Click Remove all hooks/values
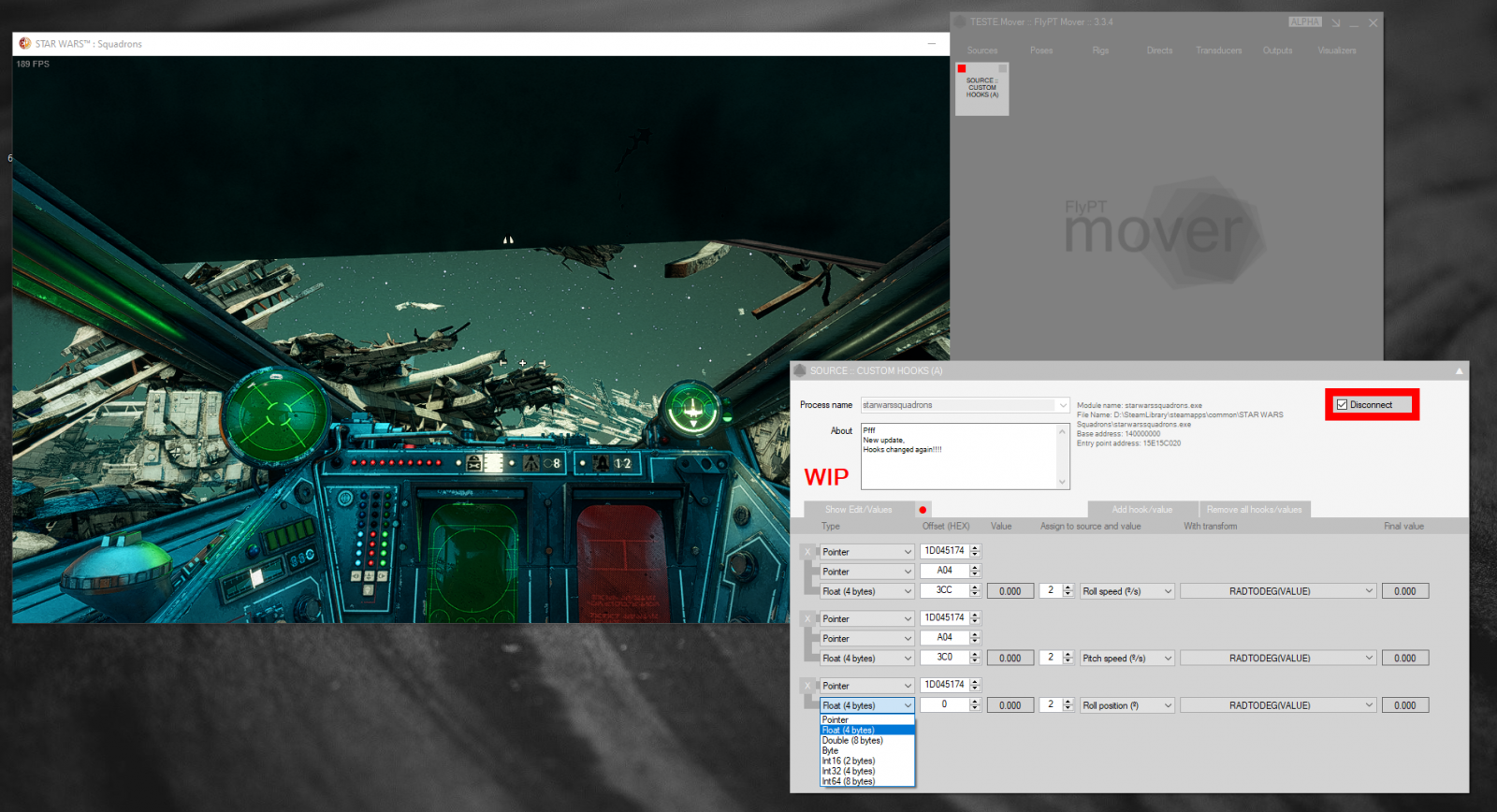 click(x=1254, y=510)
